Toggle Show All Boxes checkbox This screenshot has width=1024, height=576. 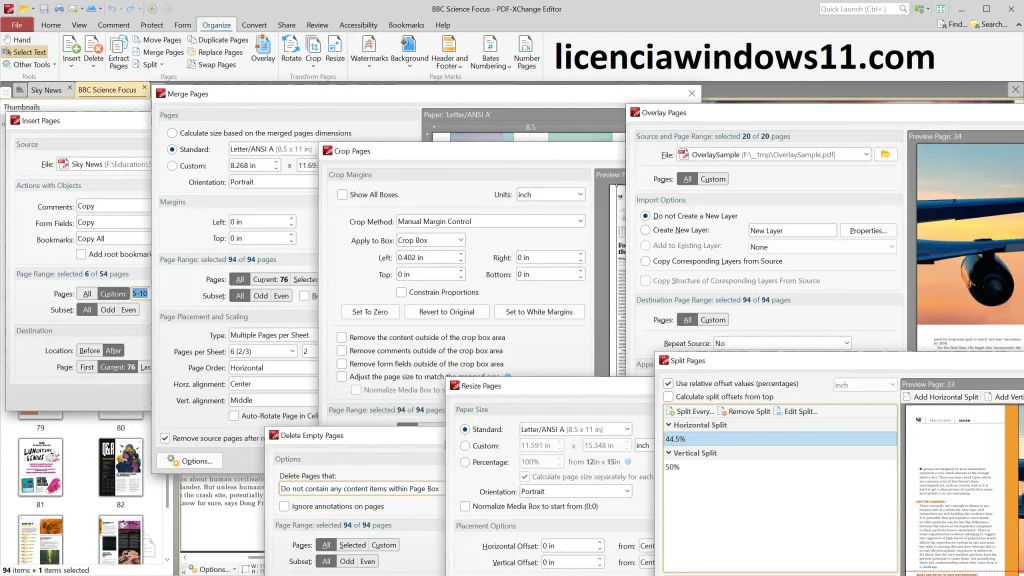point(342,195)
